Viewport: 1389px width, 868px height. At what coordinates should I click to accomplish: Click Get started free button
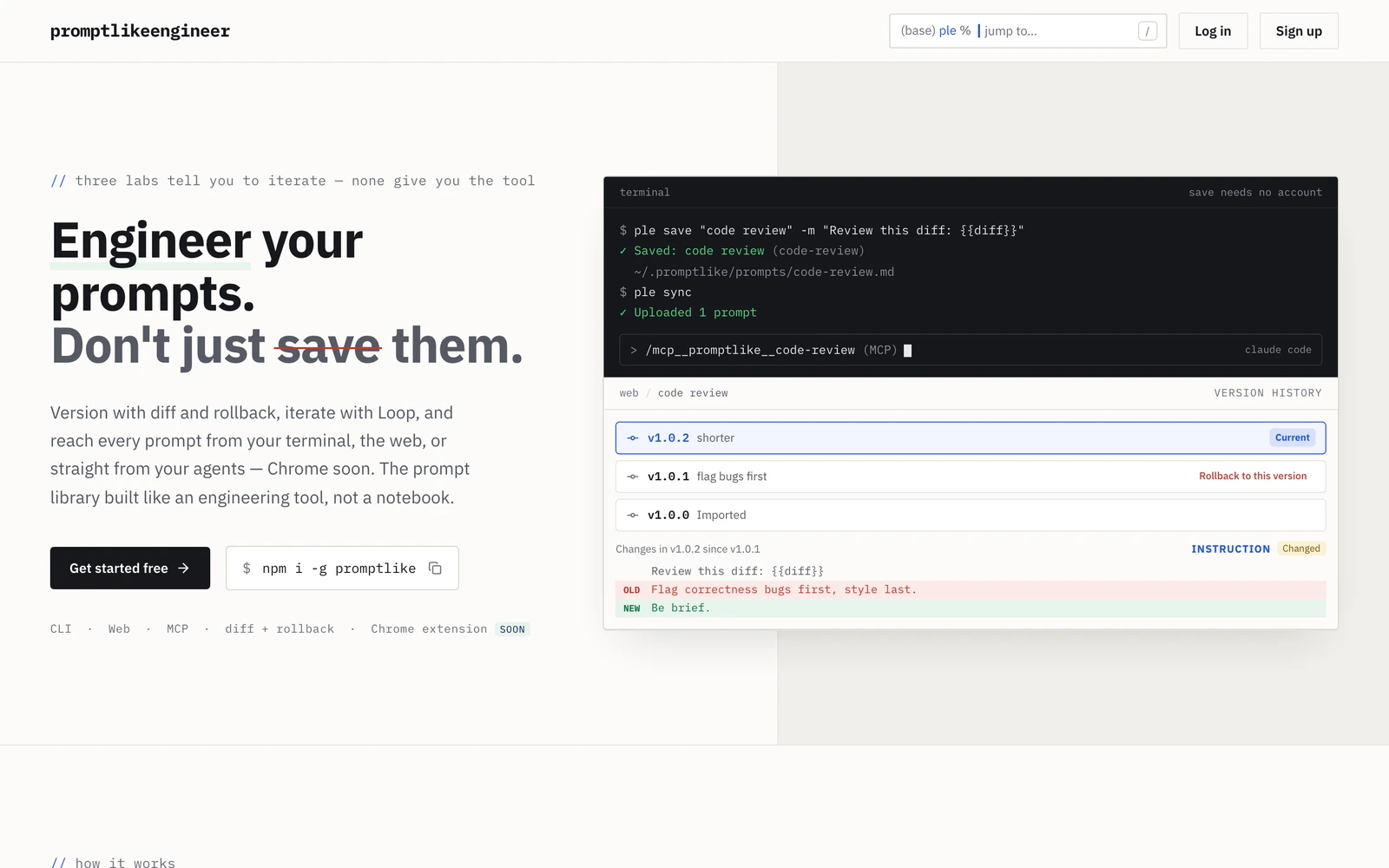(x=130, y=569)
